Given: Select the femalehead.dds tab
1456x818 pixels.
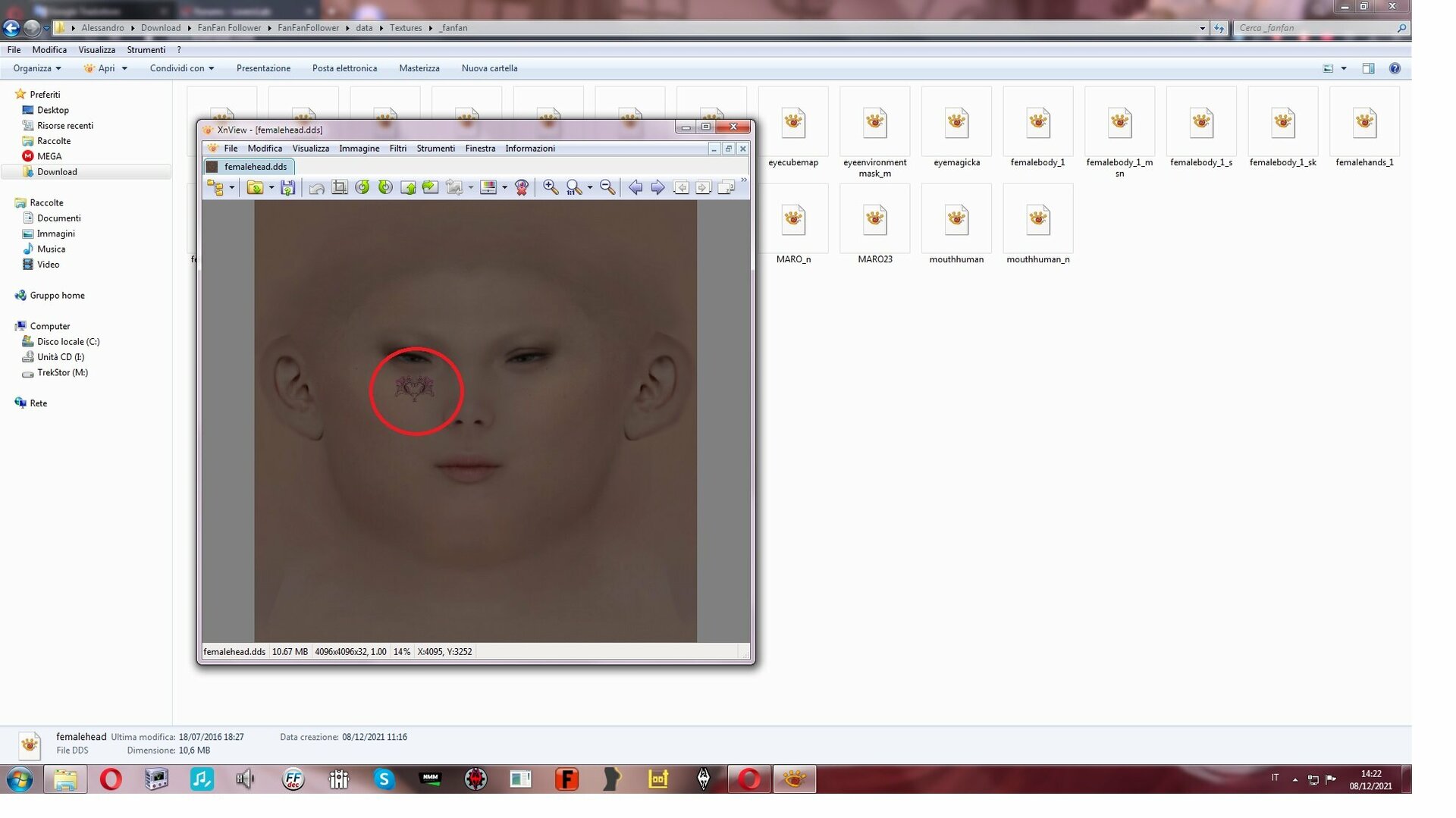Looking at the screenshot, I should 249,167.
